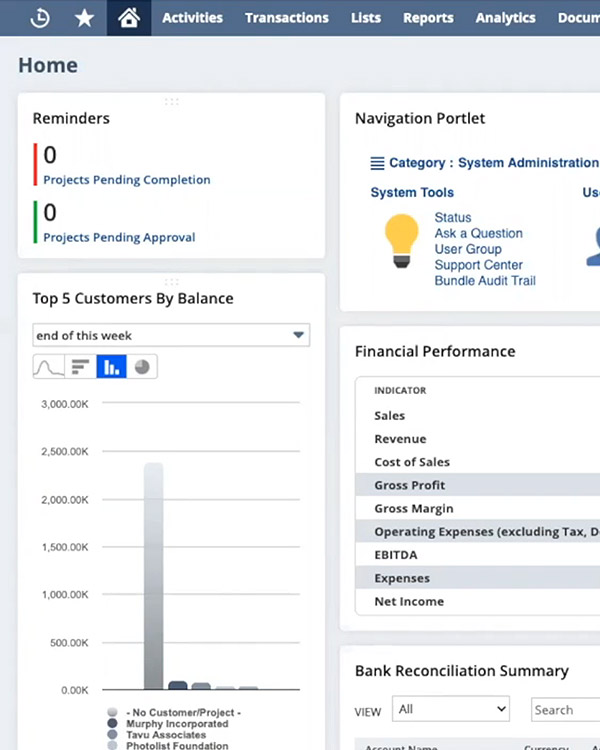Open the User Group link
Image resolution: width=600 pixels, height=750 pixels.
468,249
